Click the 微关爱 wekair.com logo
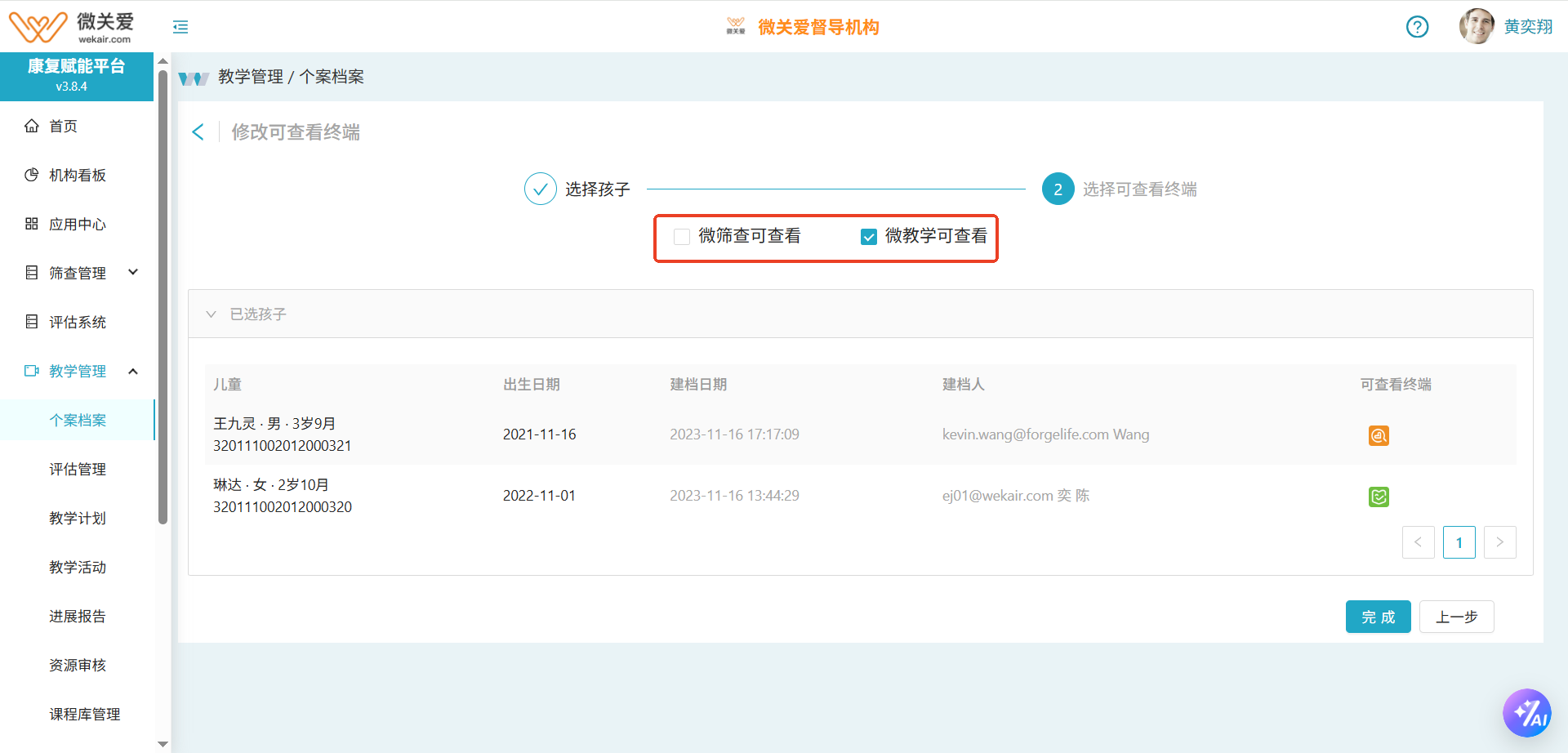 click(x=72, y=27)
